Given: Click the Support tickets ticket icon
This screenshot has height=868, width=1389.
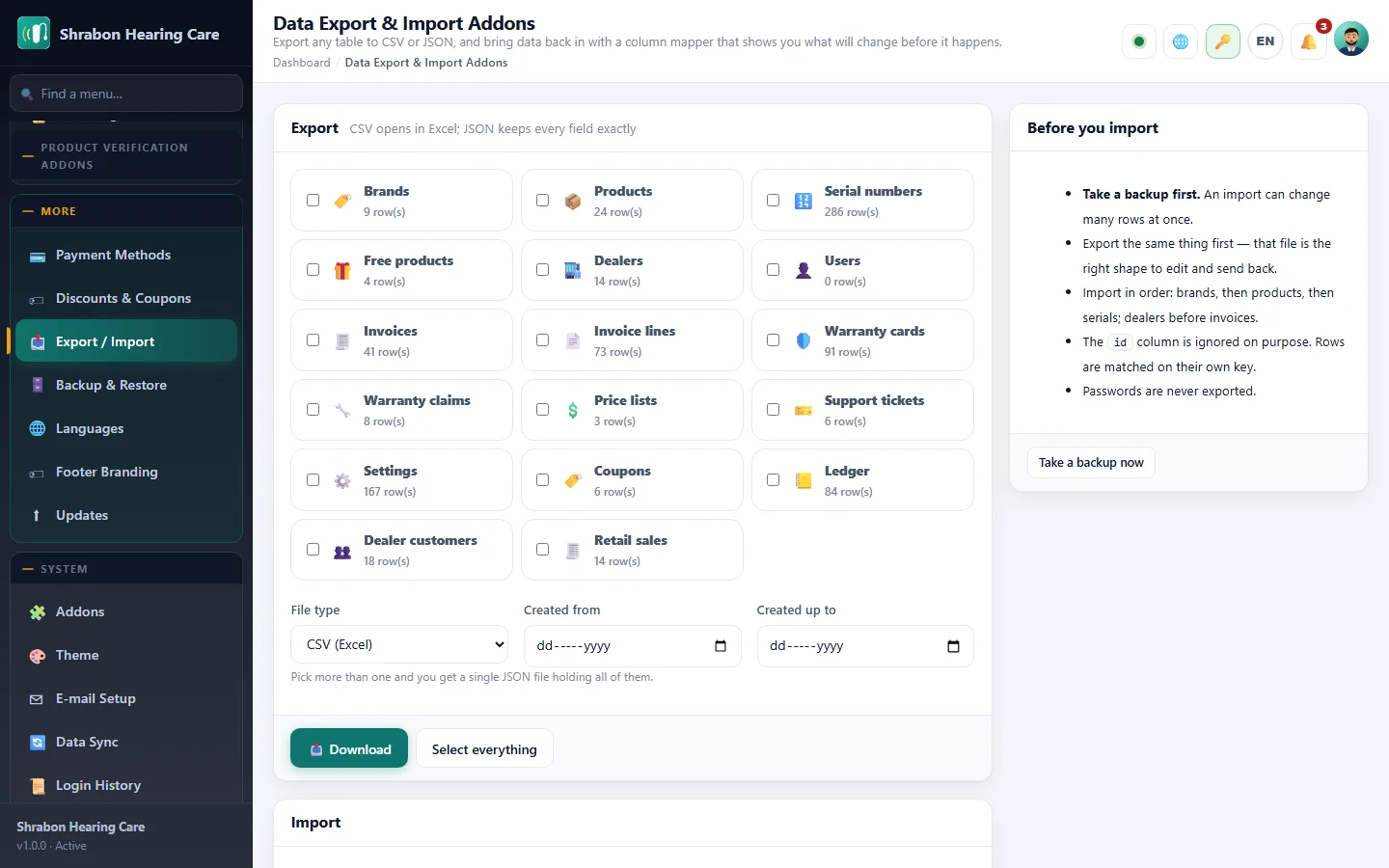Looking at the screenshot, I should point(803,411).
